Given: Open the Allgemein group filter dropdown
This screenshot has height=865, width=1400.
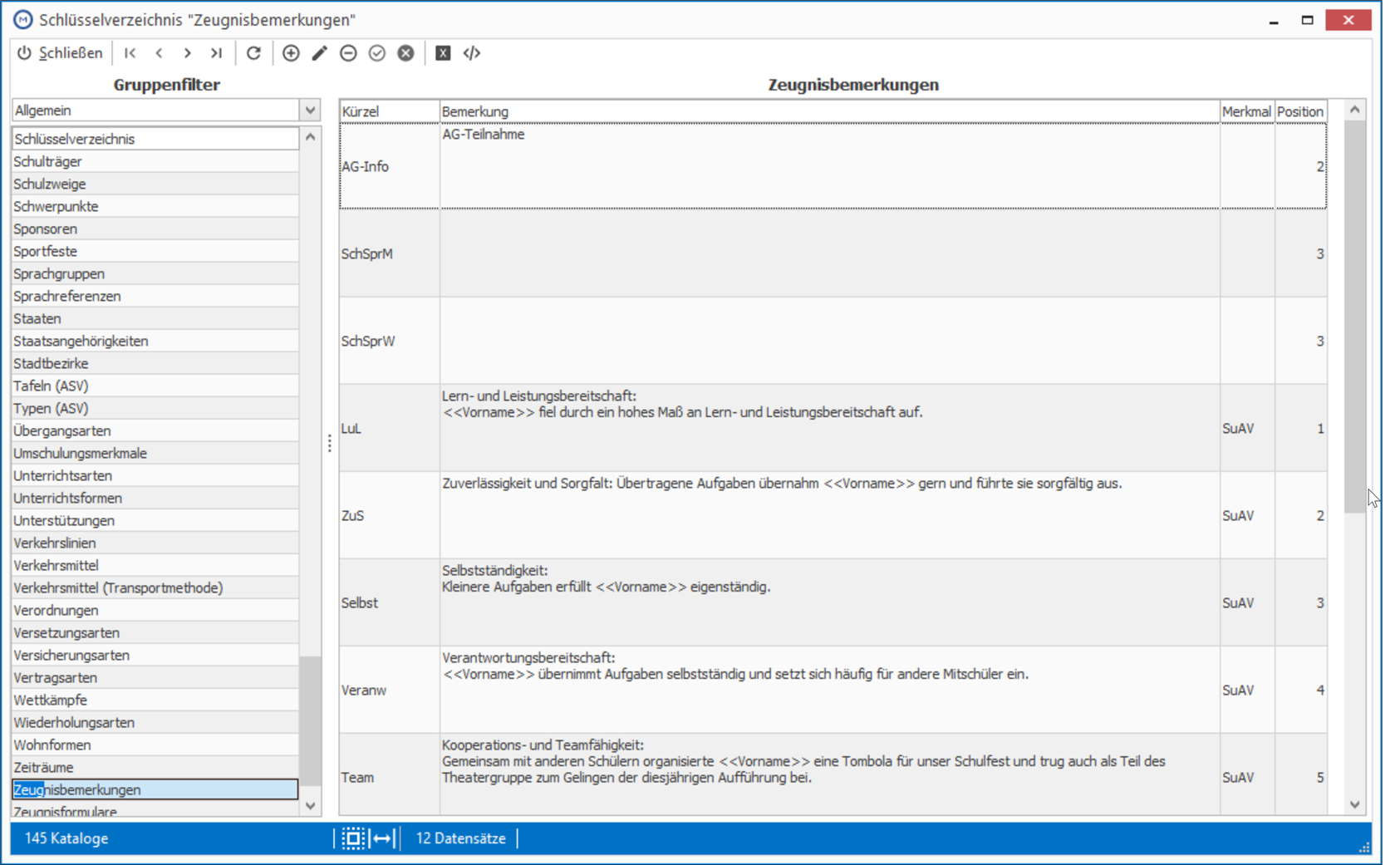Looking at the screenshot, I should pyautogui.click(x=310, y=111).
